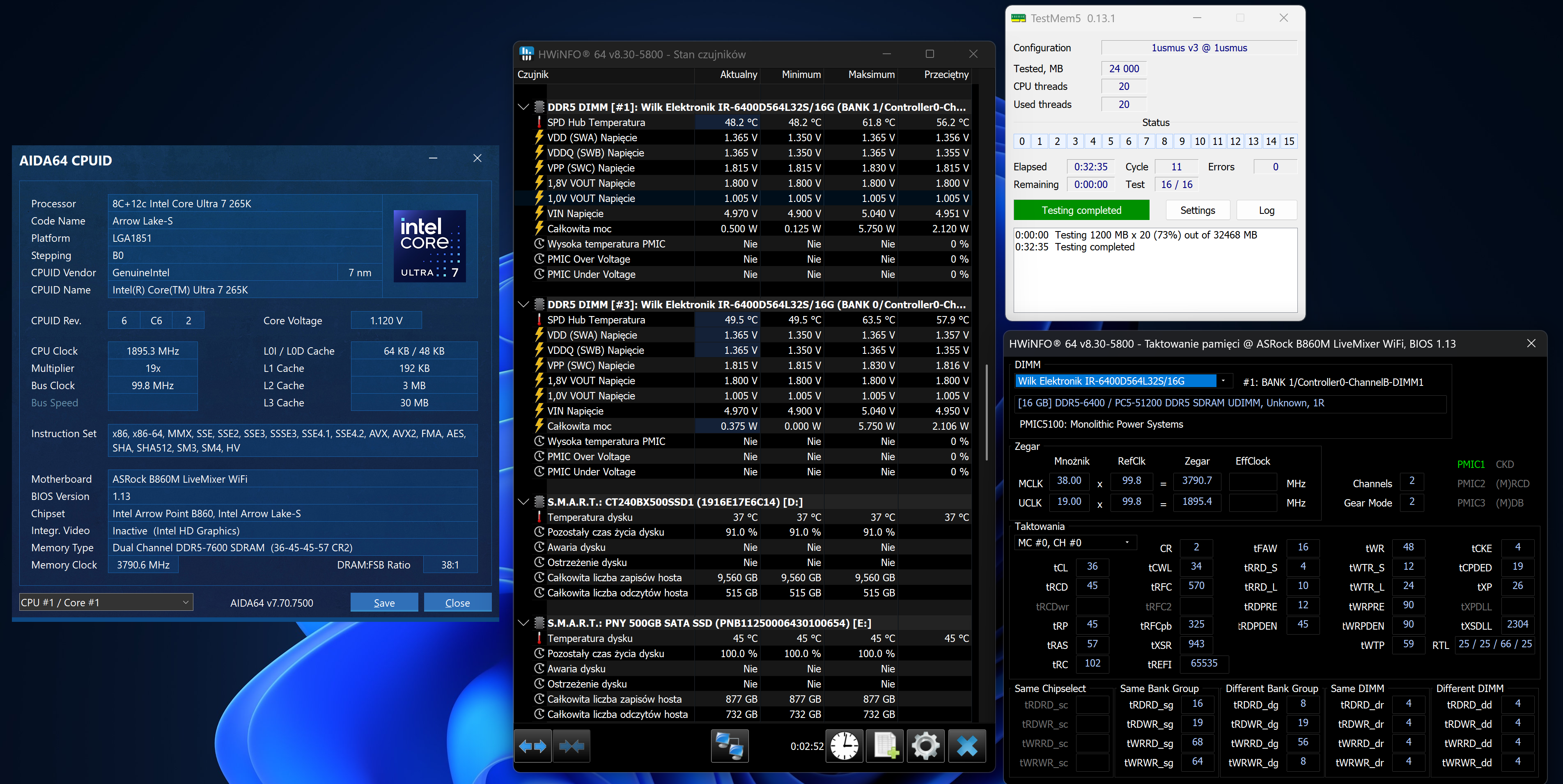Click the blue X close-sensors icon
Image resolution: width=1563 pixels, height=784 pixels.
coord(966,746)
